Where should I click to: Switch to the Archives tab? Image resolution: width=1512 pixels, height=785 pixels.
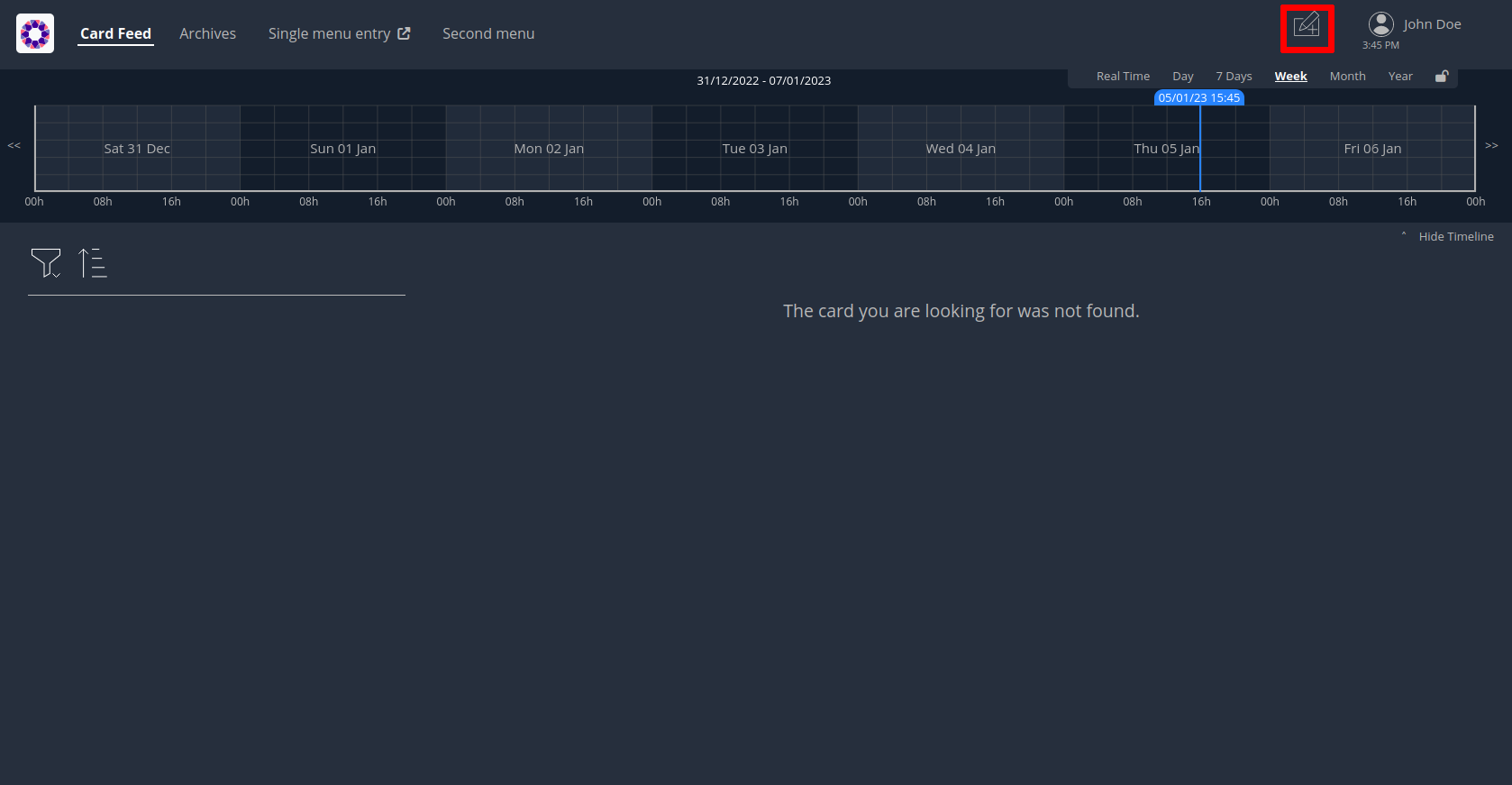(207, 33)
